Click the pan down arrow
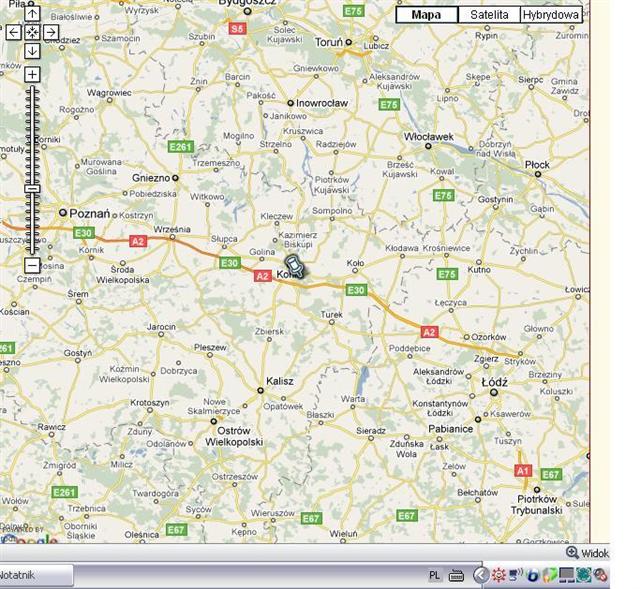The width and height of the screenshot is (640, 589). point(32,50)
